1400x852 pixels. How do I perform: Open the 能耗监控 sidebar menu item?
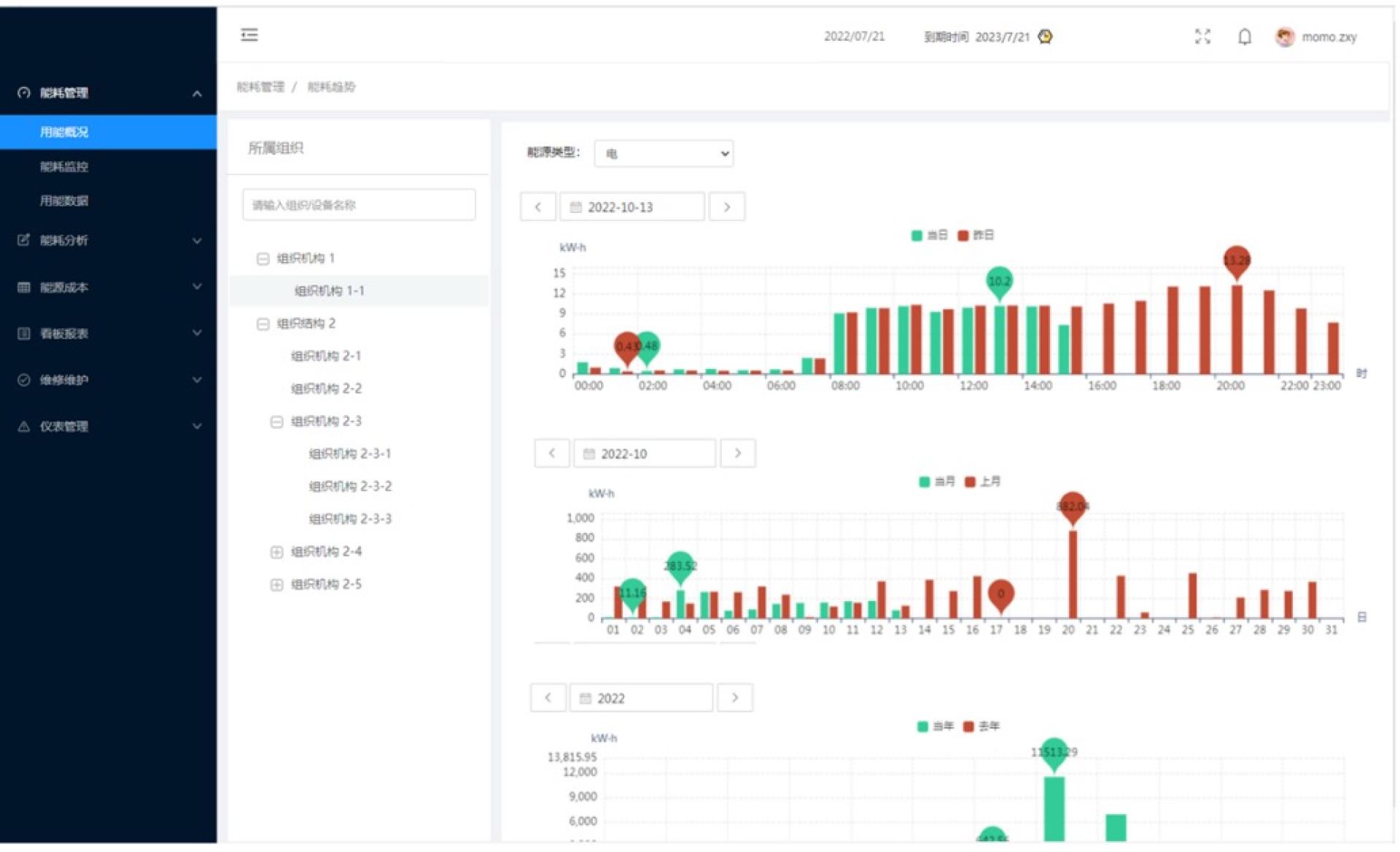64,166
